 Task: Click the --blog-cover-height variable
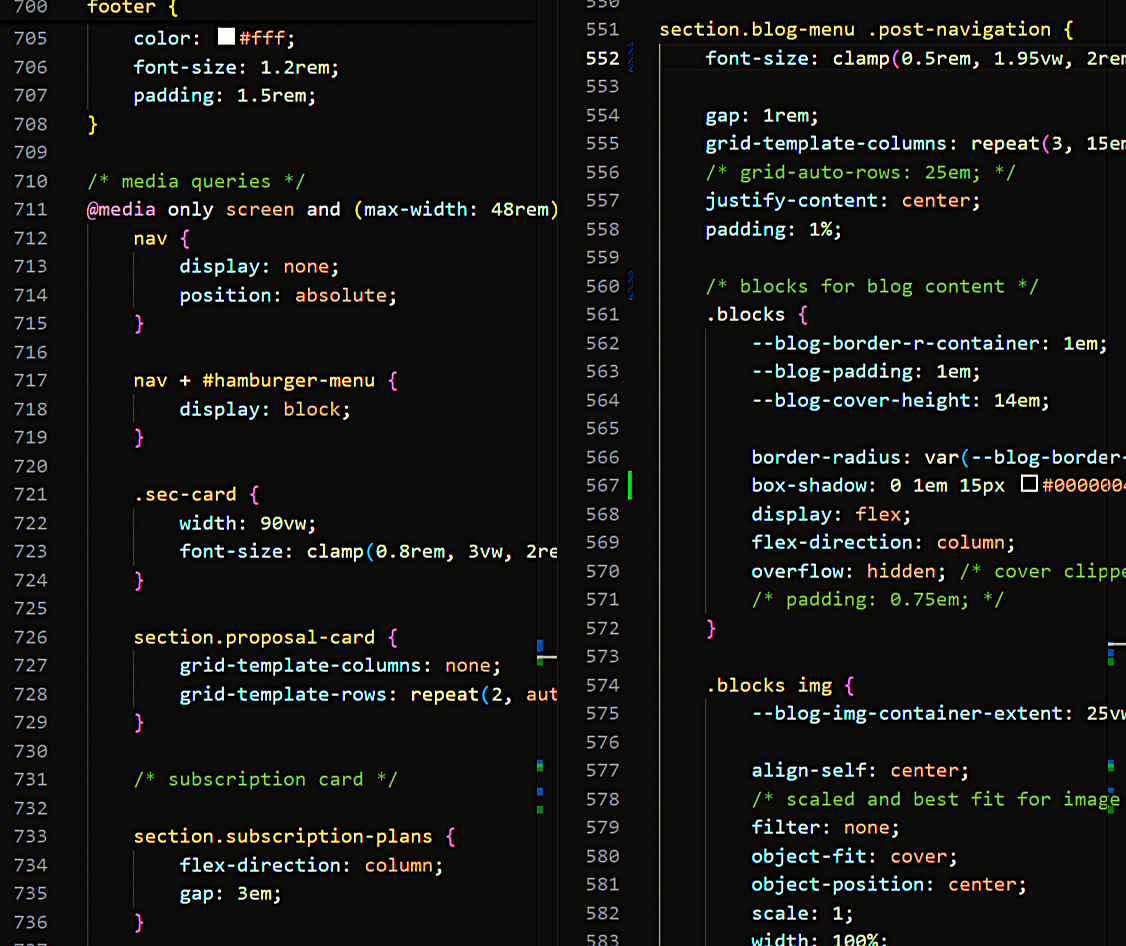865,400
